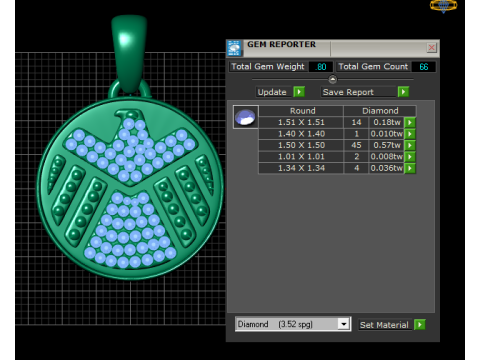Click the Total Gem Count value 66

[x=423, y=67]
